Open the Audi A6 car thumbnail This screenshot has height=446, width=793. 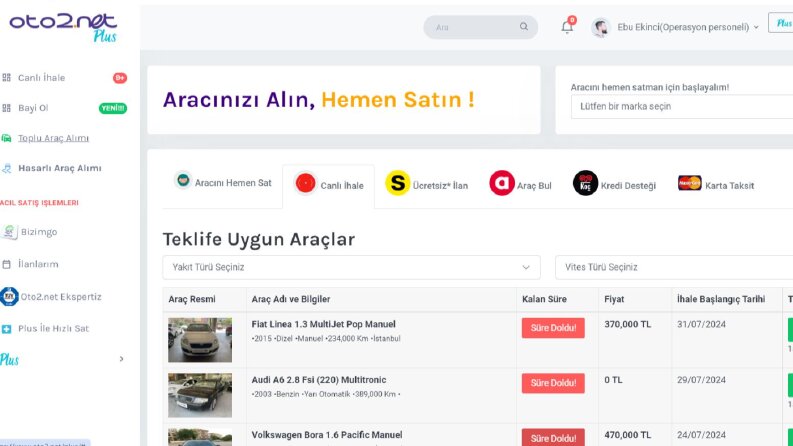(200, 395)
